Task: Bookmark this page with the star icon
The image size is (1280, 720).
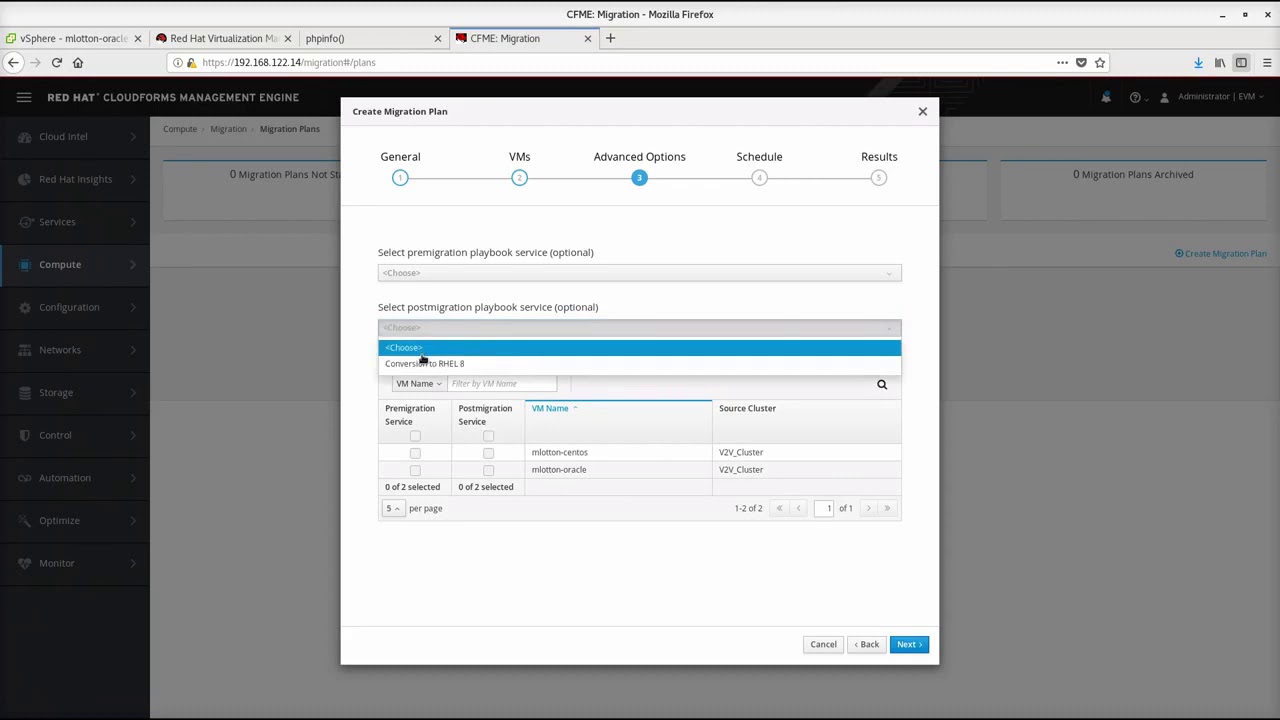Action: tap(1100, 62)
